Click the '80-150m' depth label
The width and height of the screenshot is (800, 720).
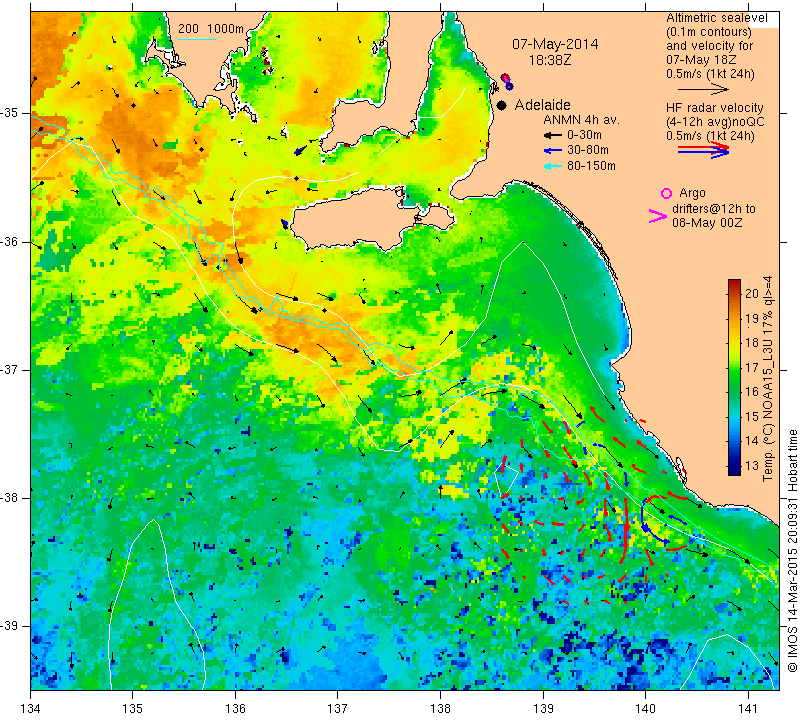pos(591,166)
